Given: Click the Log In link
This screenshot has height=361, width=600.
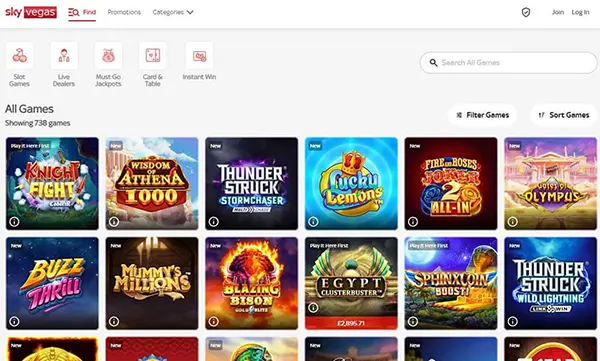Looking at the screenshot, I should pyautogui.click(x=580, y=12).
